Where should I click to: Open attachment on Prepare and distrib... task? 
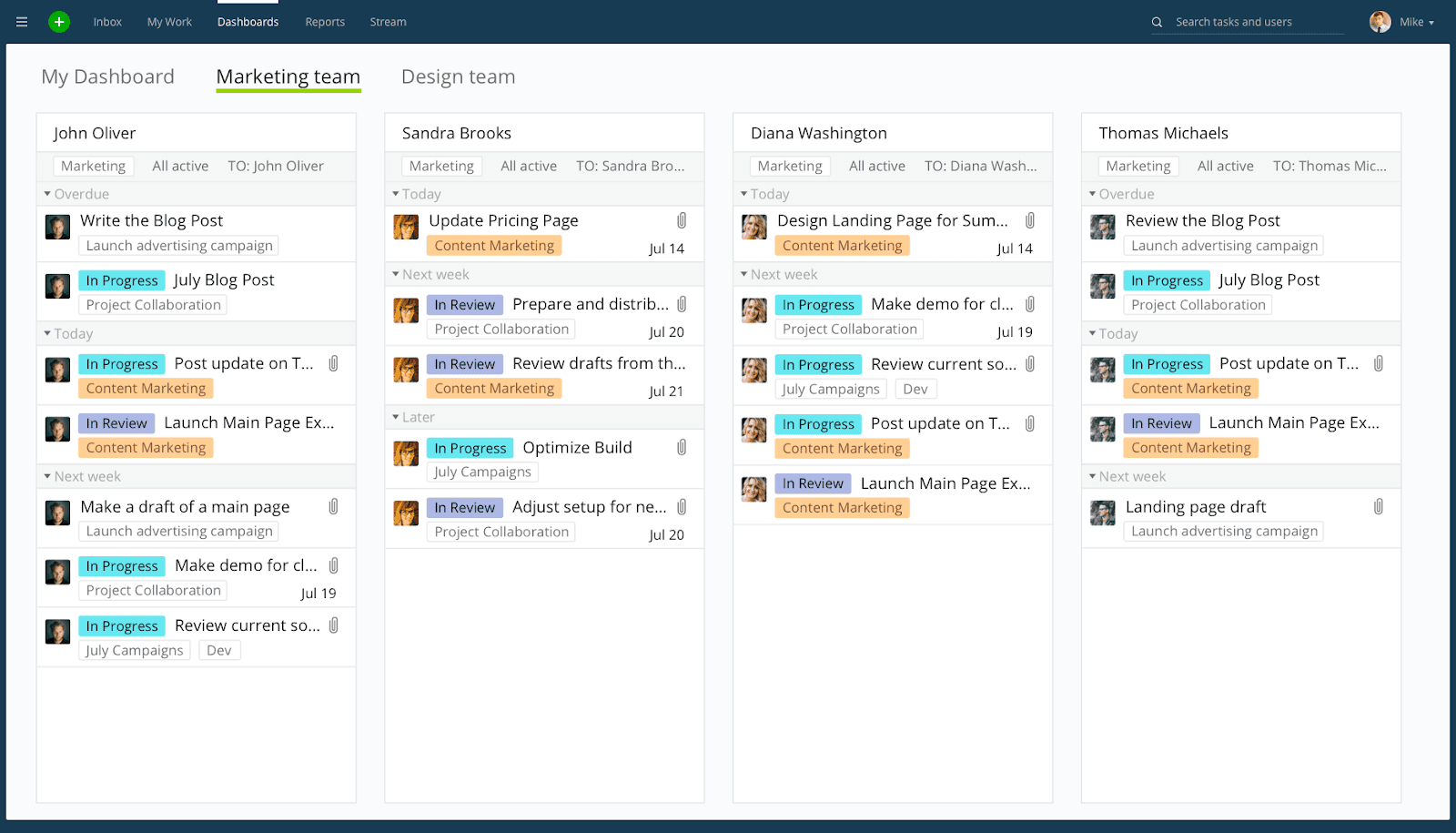682,304
